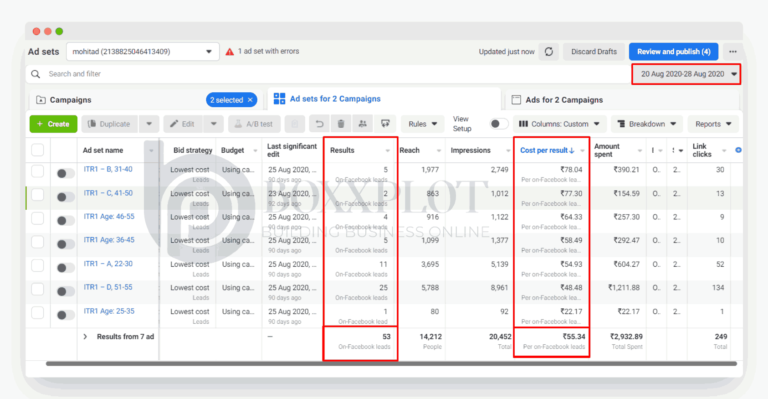Expand the Results from 7 ad row
The height and width of the screenshot is (399, 768).
tap(85, 336)
